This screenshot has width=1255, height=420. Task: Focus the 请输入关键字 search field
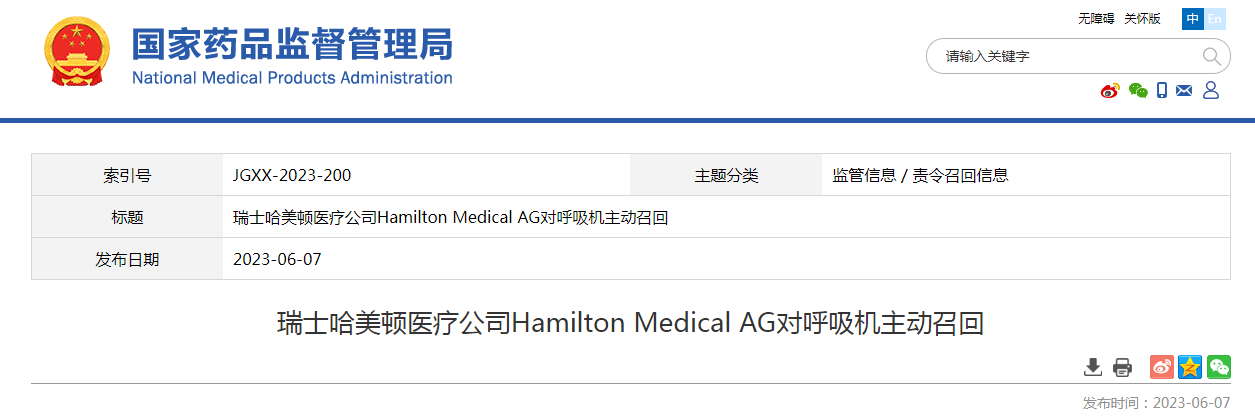[x=1065, y=56]
